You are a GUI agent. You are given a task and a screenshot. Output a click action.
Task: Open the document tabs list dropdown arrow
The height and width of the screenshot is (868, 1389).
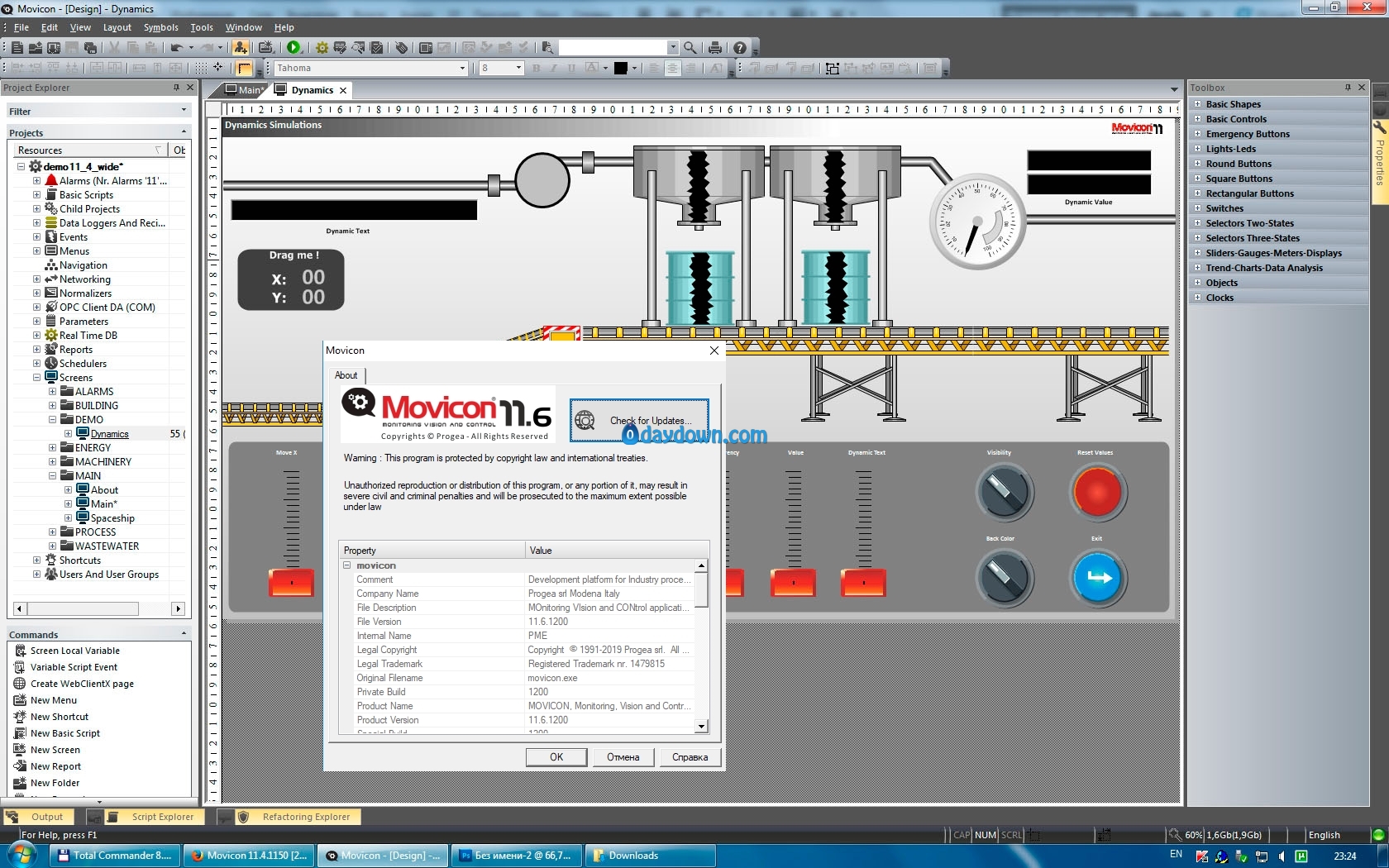[x=1174, y=89]
